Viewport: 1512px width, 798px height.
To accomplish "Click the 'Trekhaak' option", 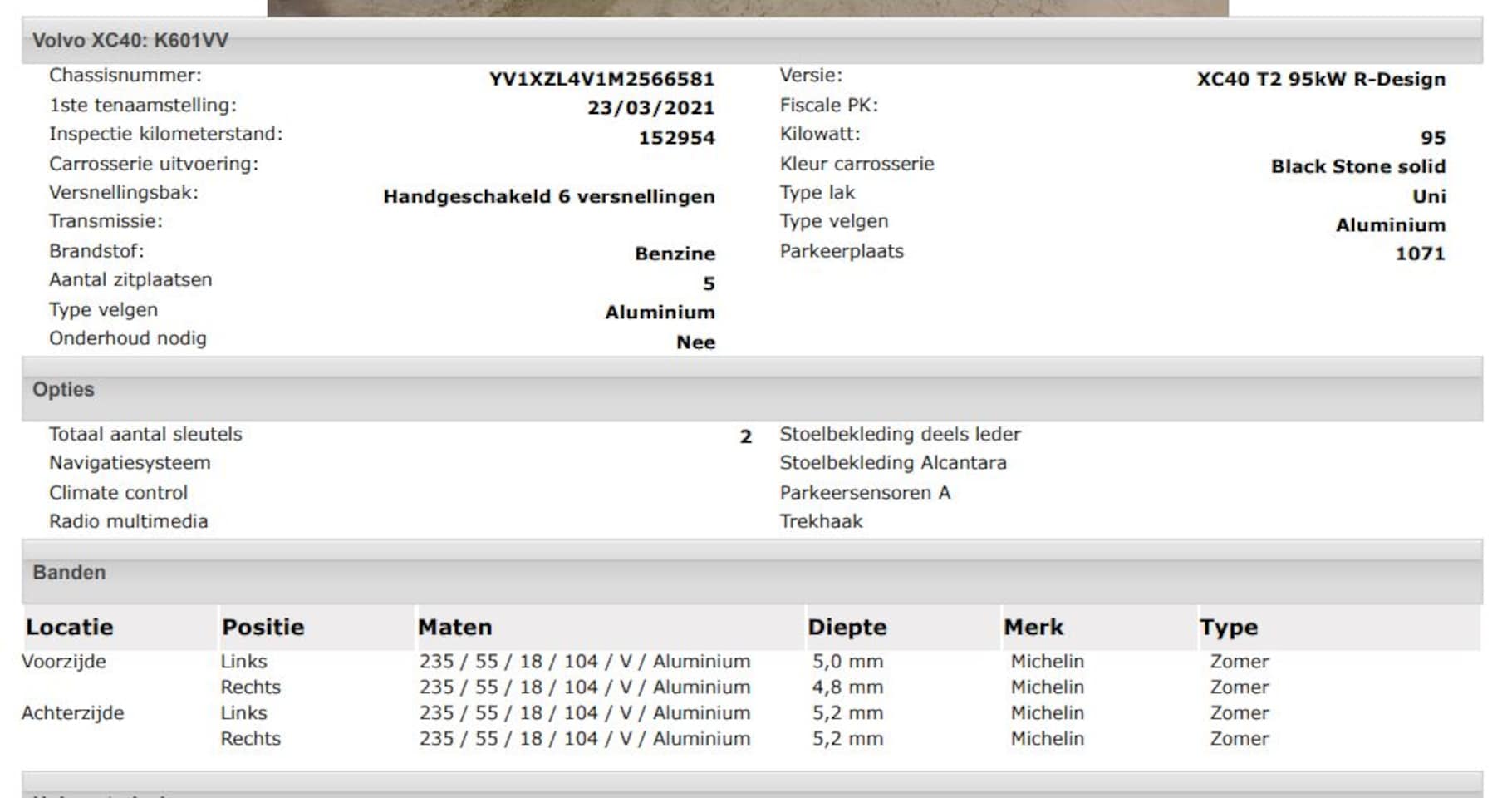I will click(x=821, y=521).
